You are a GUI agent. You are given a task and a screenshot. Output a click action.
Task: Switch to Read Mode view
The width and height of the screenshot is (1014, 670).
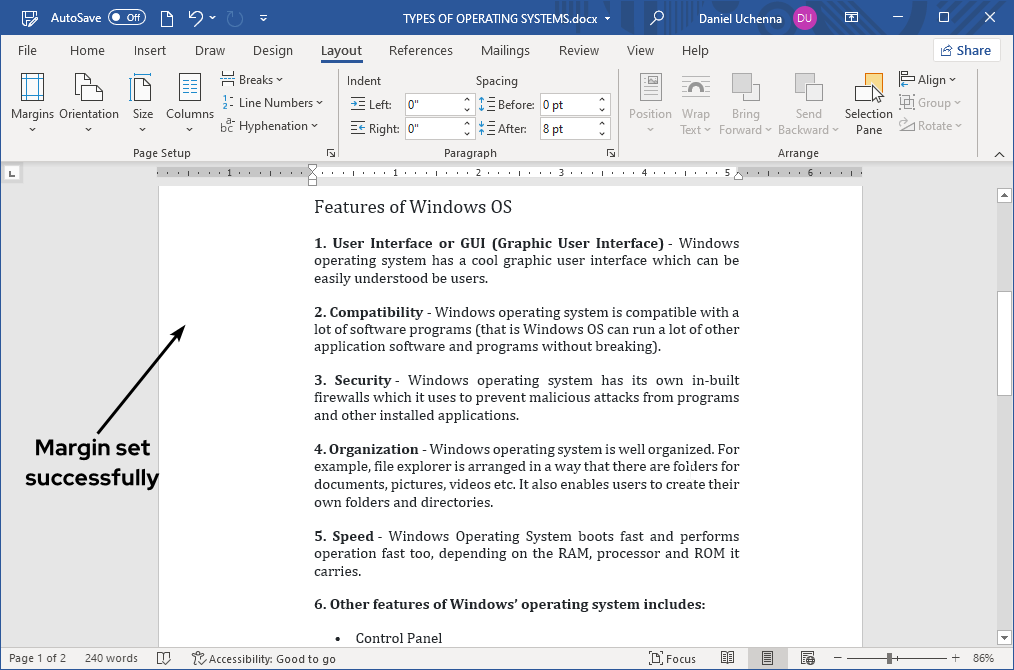pos(728,658)
